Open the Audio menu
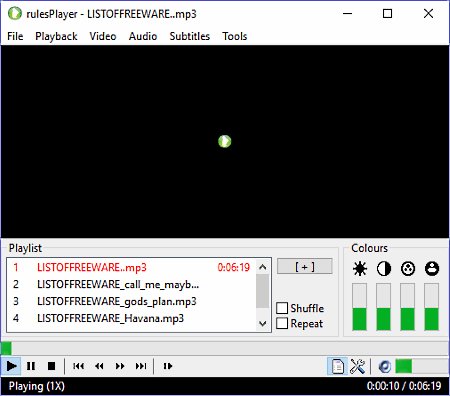Viewport: 450px width, 396px height. [x=143, y=36]
